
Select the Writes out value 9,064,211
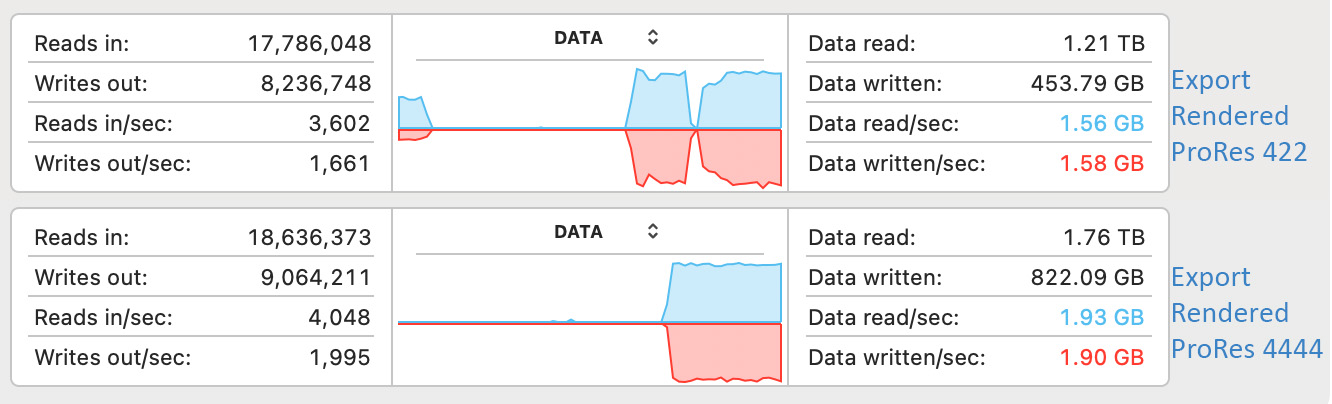310,278
